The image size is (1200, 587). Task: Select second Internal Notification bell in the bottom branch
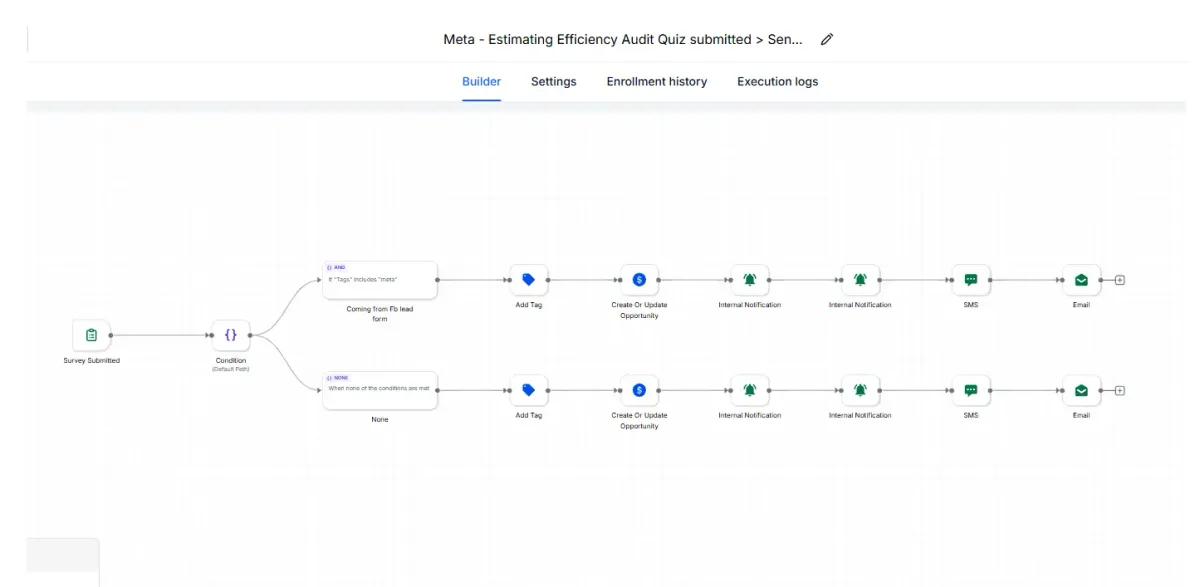tap(860, 390)
